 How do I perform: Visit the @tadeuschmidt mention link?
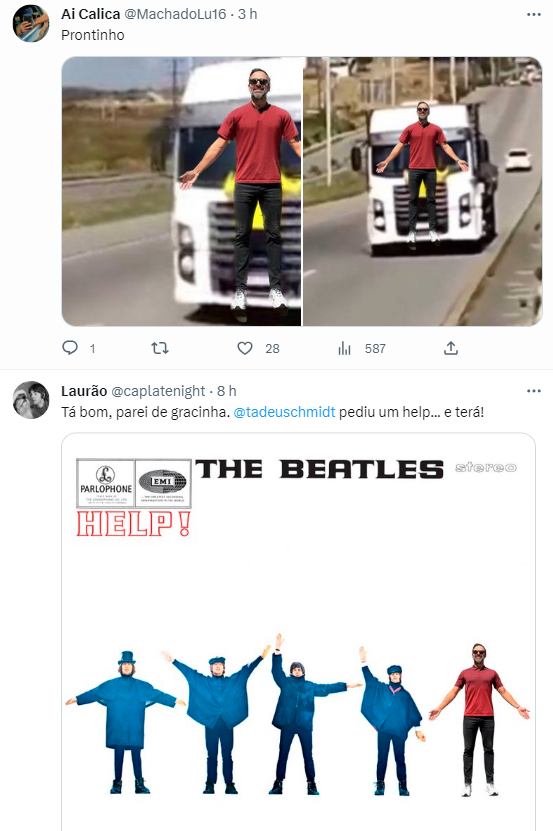(x=284, y=412)
